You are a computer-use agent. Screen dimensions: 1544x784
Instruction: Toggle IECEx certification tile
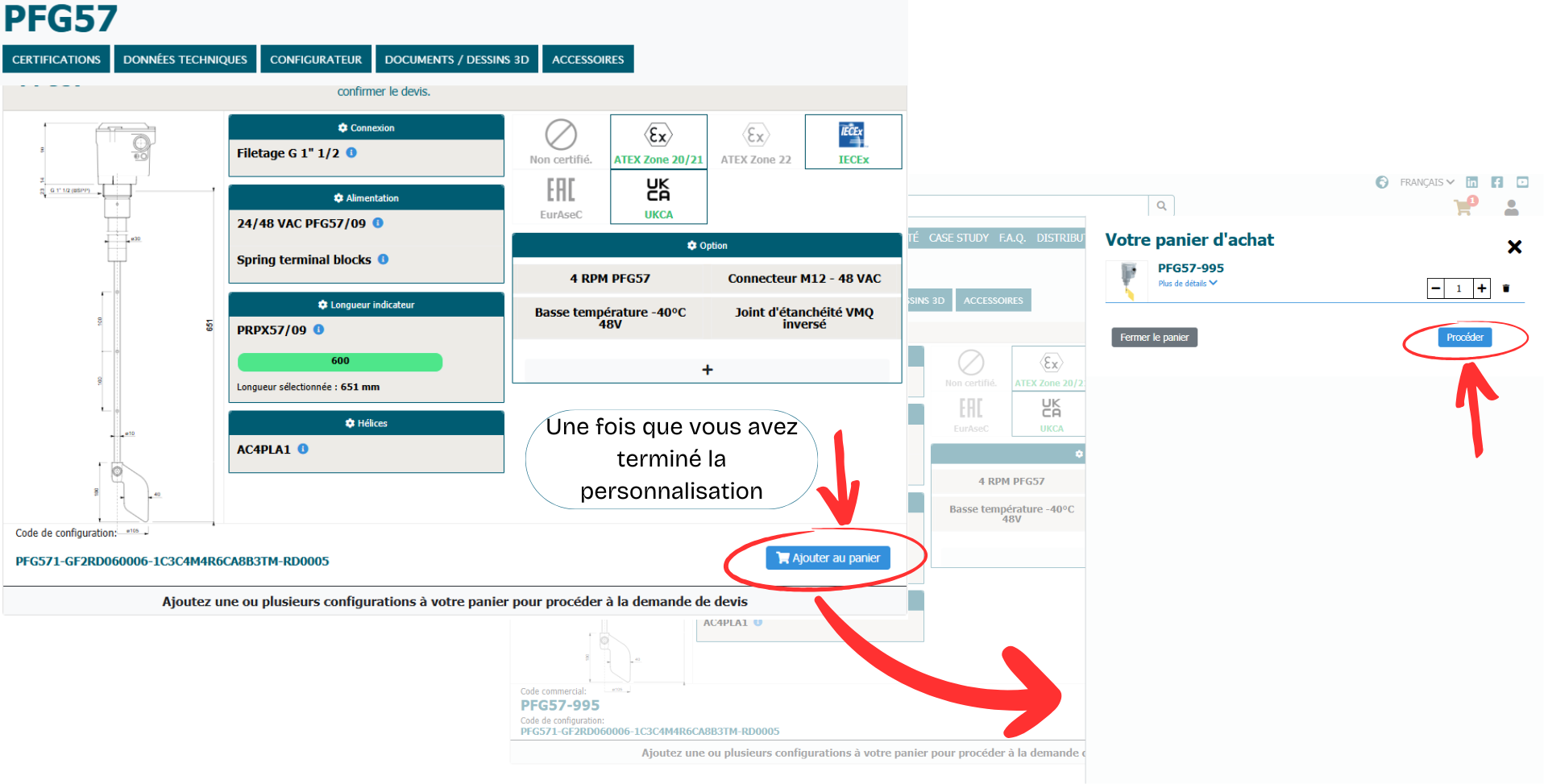pos(853,142)
